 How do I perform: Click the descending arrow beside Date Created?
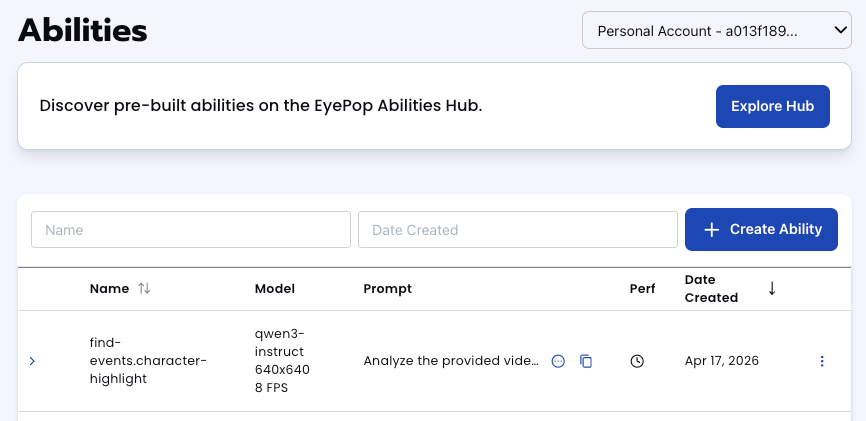coord(772,288)
